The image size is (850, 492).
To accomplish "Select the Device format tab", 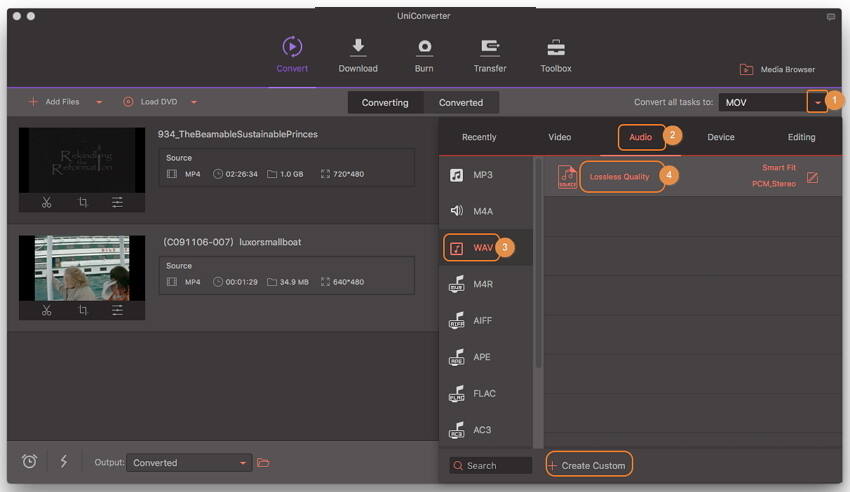I will 720,137.
